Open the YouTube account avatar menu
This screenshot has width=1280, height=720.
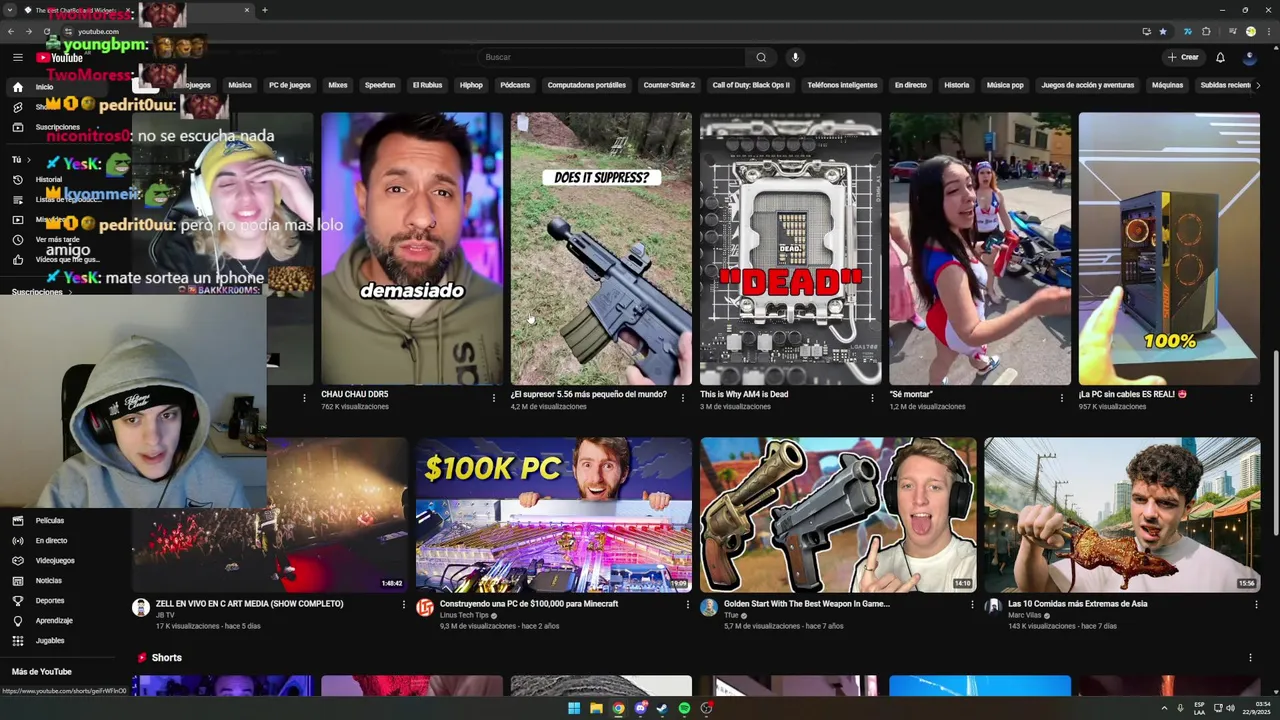coord(1249,57)
